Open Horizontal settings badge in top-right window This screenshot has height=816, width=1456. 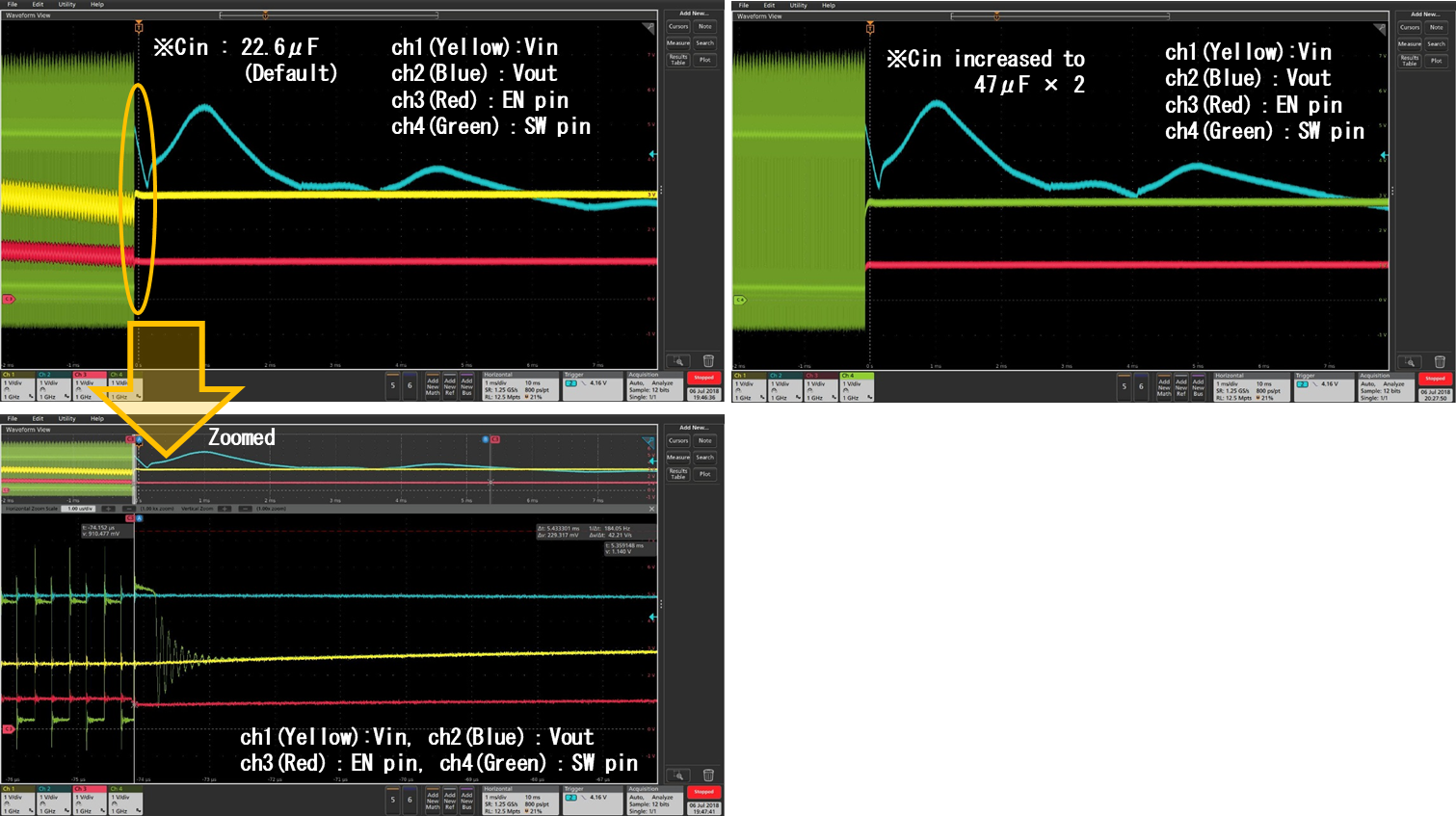tap(1252, 387)
